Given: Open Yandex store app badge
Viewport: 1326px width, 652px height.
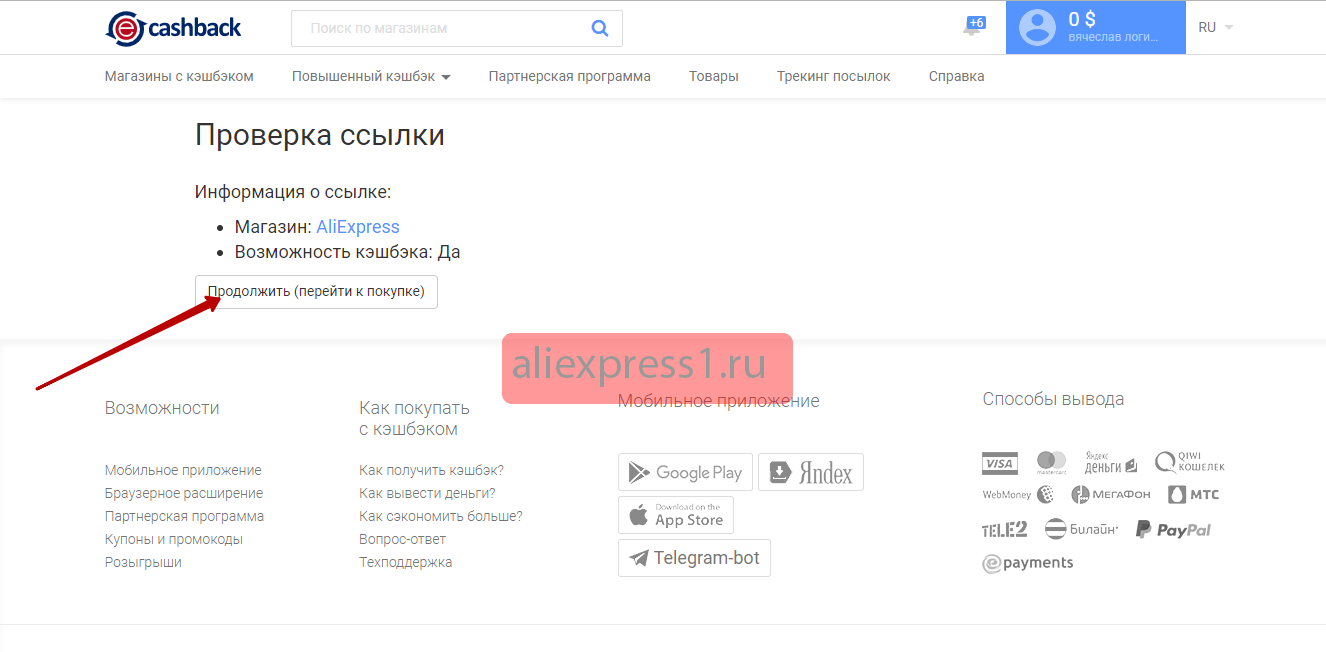Looking at the screenshot, I should pos(811,472).
